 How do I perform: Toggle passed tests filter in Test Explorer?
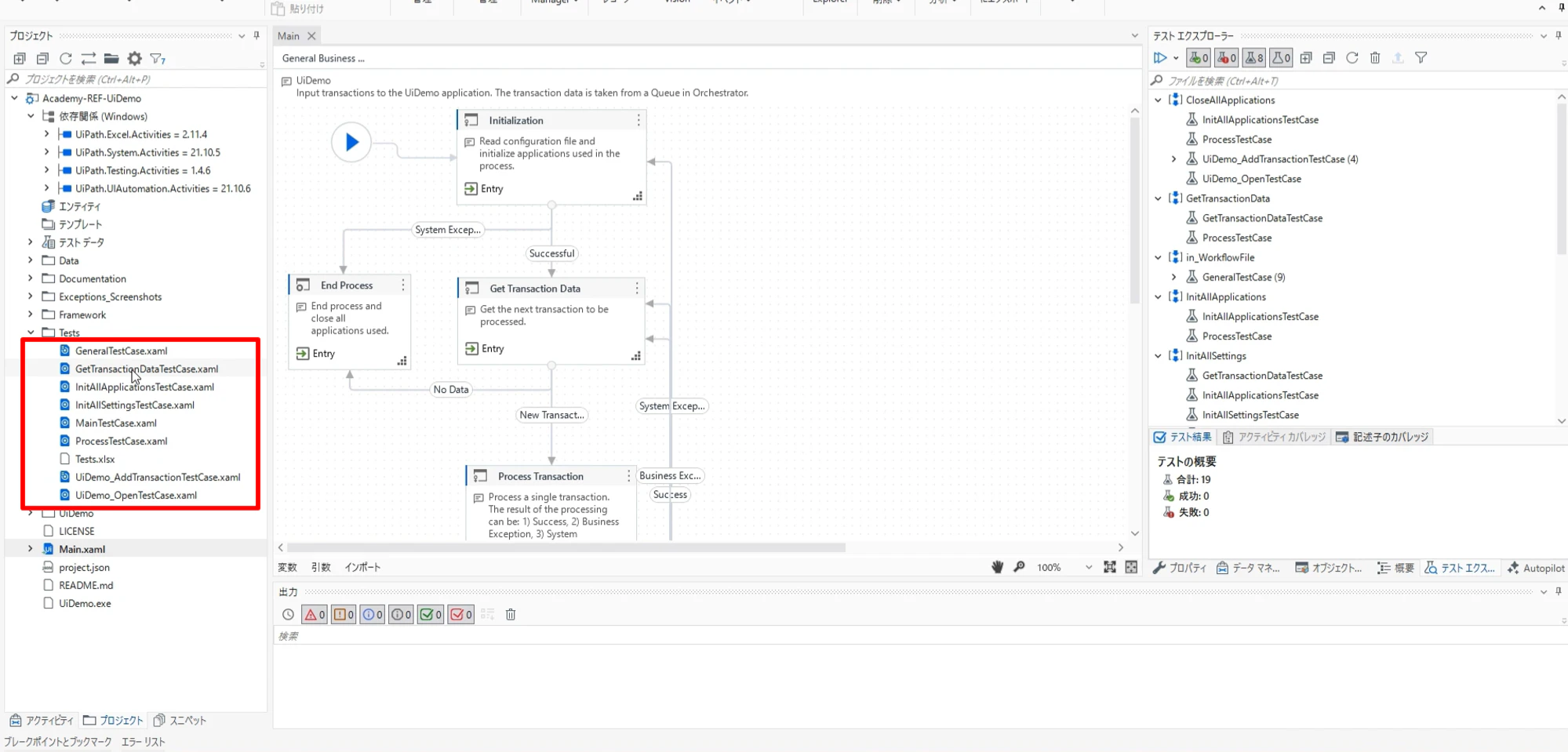[1199, 58]
